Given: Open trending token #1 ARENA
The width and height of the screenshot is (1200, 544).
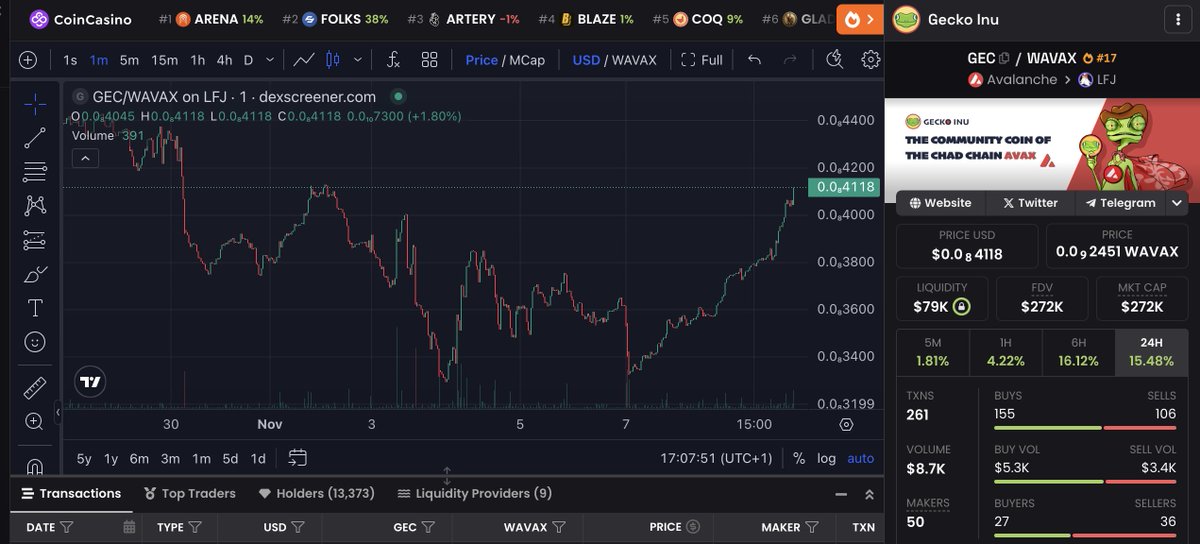Looking at the screenshot, I should 211,19.
